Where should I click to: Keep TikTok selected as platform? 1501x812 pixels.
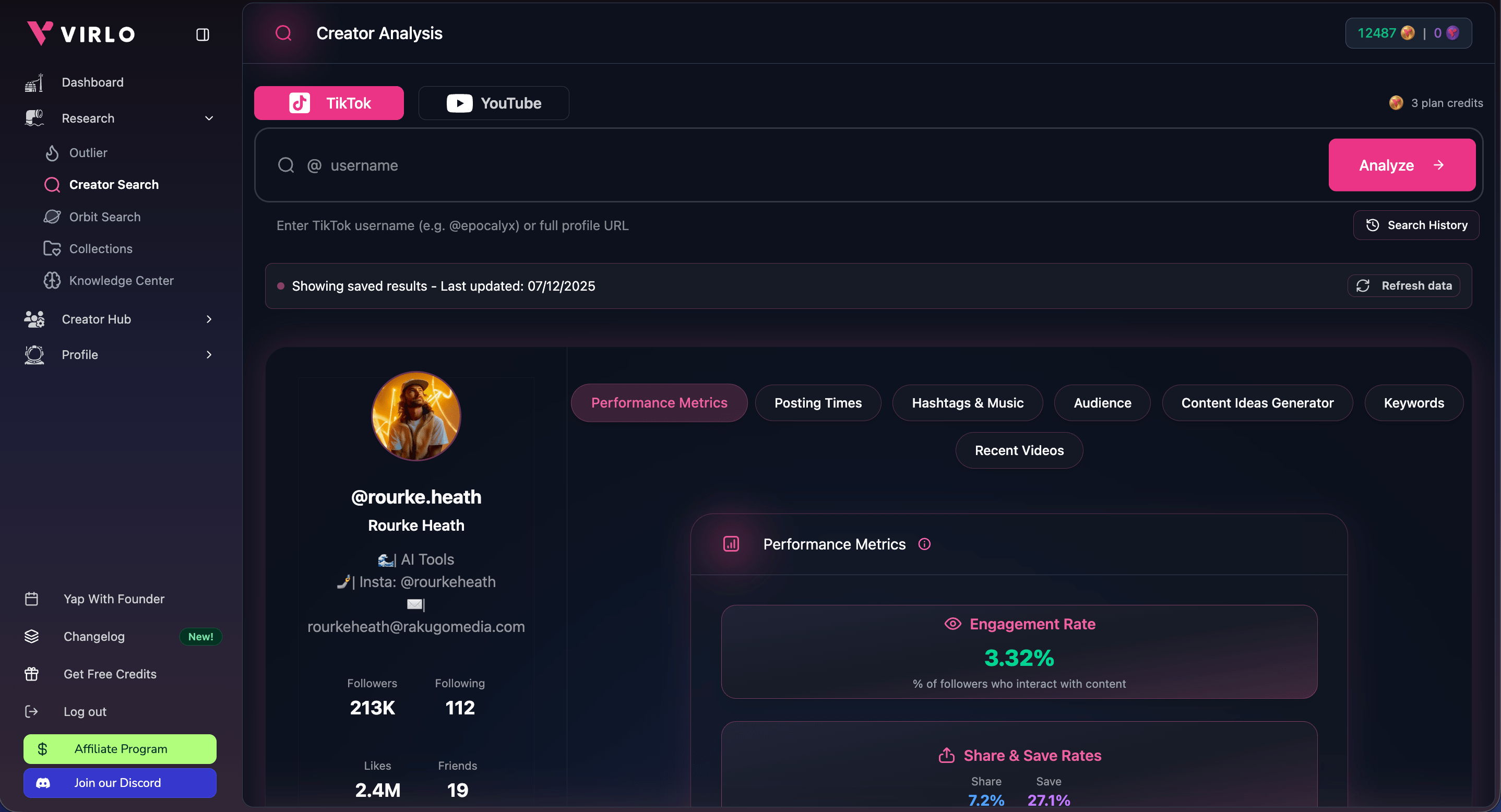[329, 102]
